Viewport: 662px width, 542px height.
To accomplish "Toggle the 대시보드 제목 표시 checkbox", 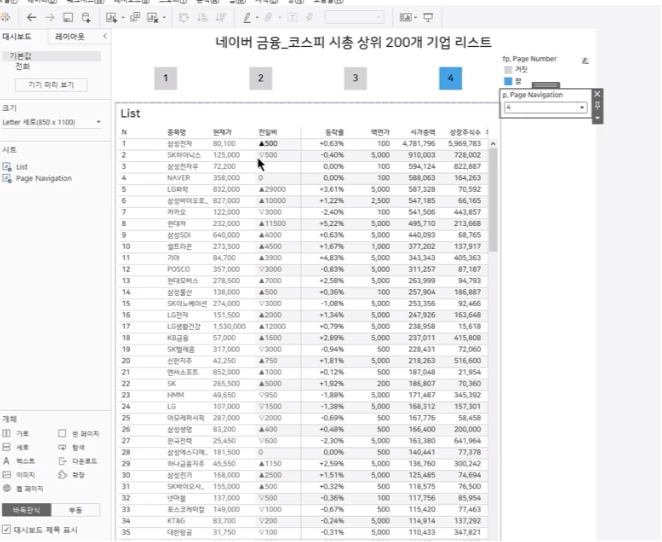I will 6,529.
